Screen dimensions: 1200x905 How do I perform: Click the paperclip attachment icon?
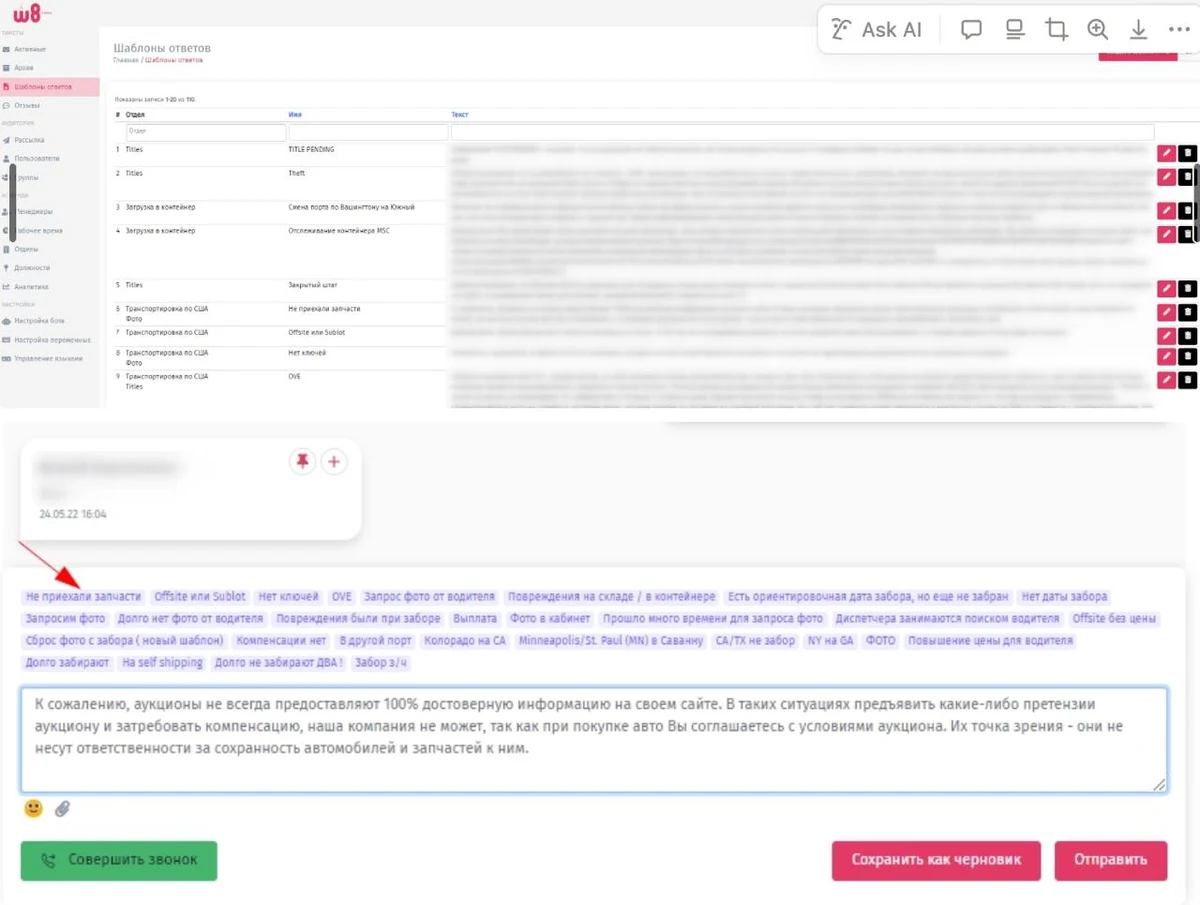coord(62,808)
